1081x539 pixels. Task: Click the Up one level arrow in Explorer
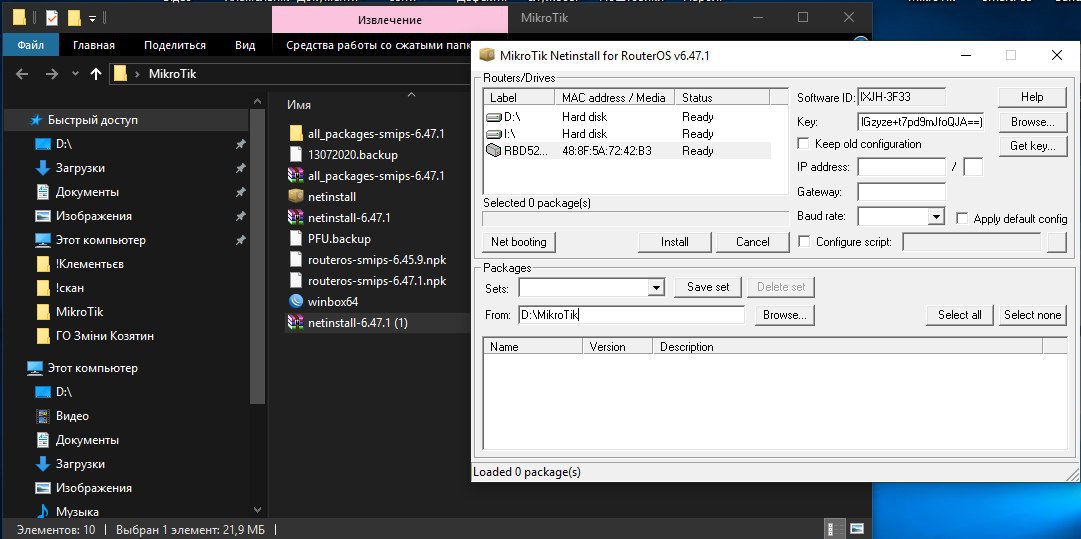click(96, 74)
